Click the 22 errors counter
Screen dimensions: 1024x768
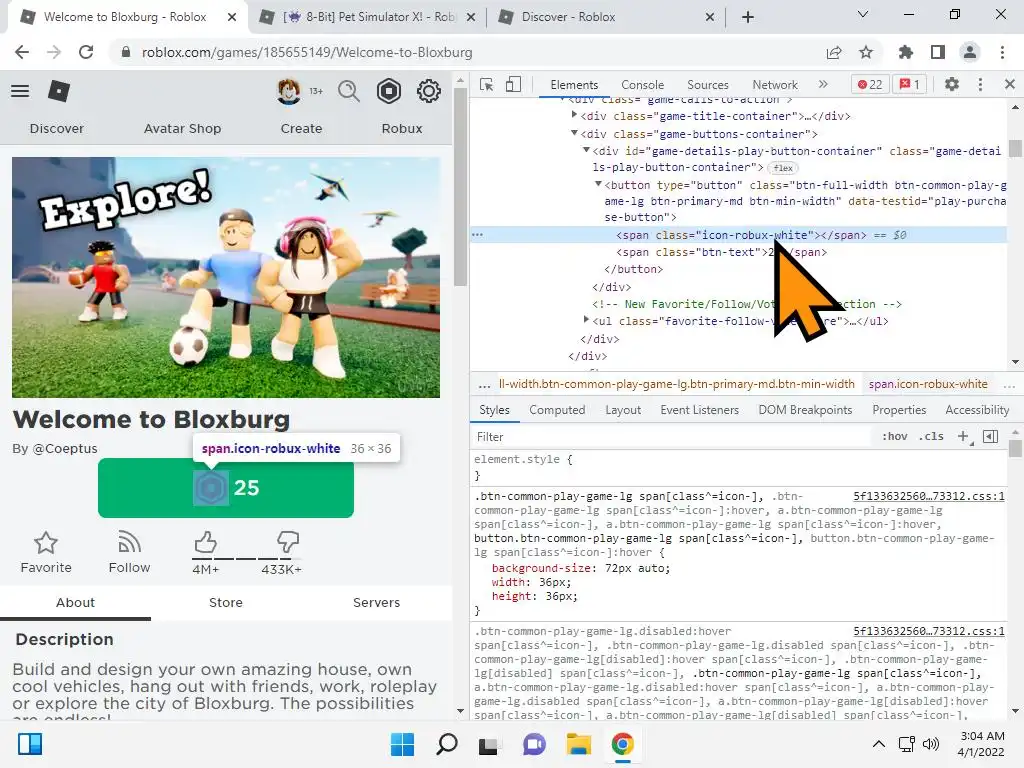[870, 84]
